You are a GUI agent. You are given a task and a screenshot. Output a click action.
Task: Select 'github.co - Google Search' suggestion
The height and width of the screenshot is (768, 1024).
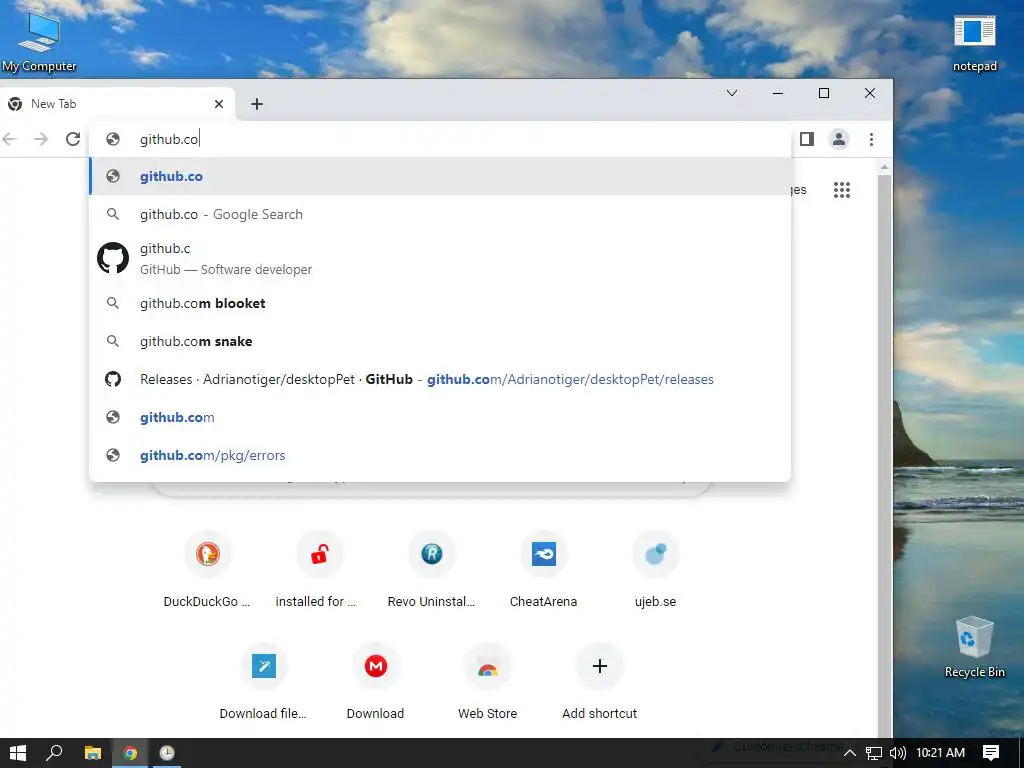(440, 214)
